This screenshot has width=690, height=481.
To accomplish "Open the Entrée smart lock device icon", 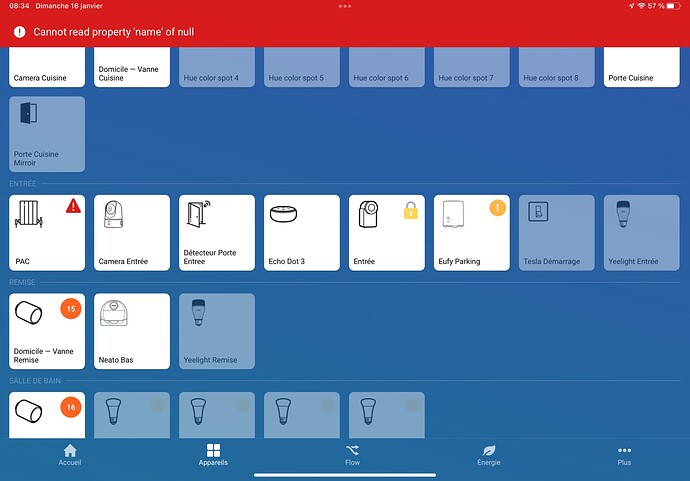I will click(368, 214).
